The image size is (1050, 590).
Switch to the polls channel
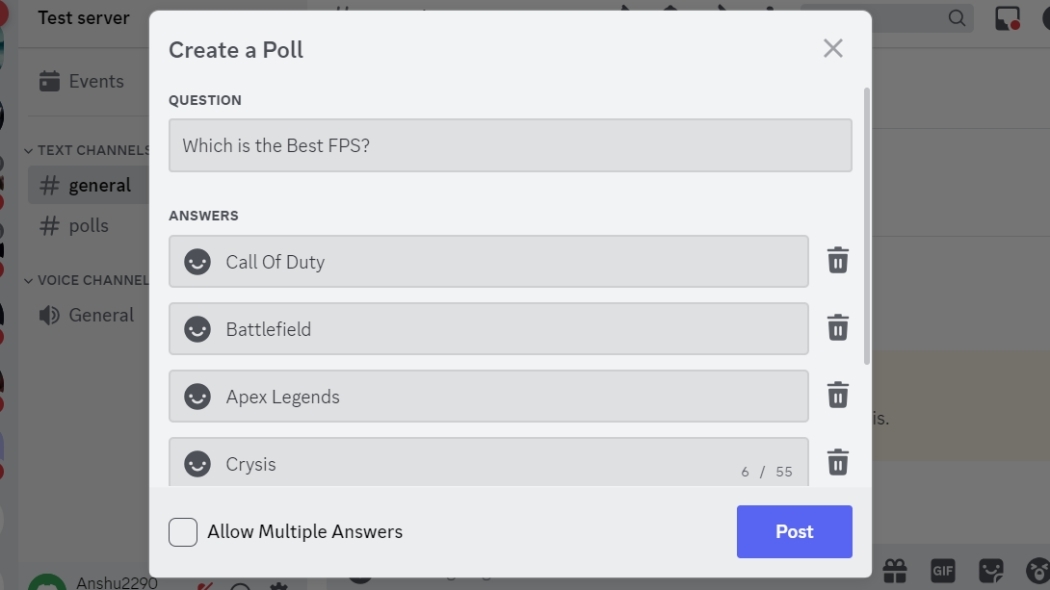tap(89, 225)
